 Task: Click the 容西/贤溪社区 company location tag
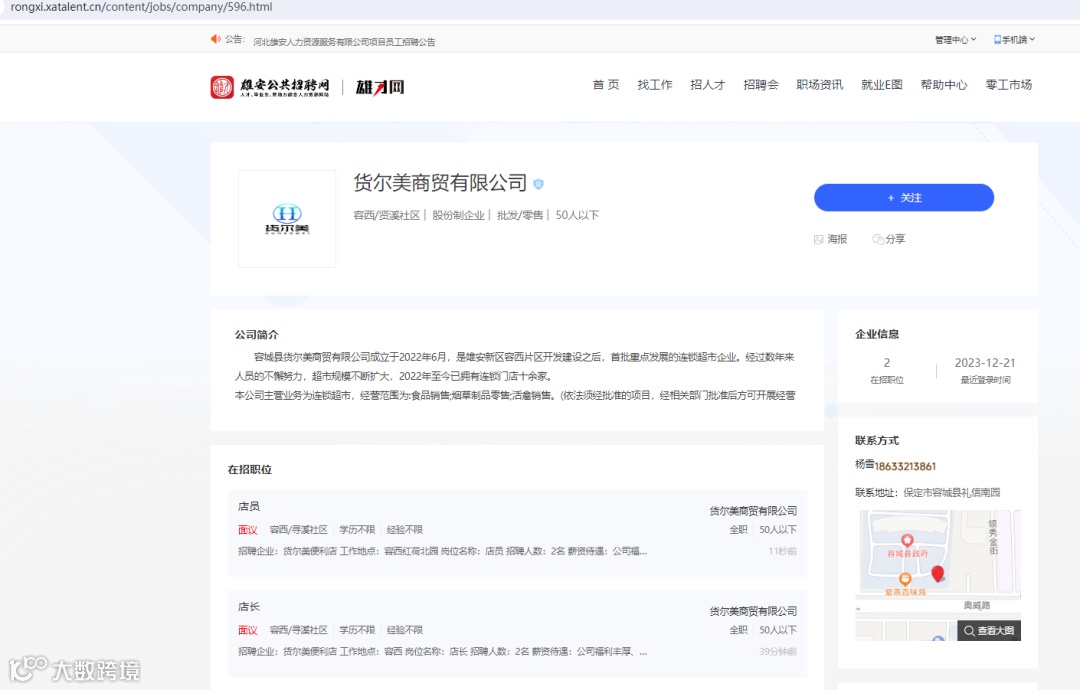(x=386, y=216)
